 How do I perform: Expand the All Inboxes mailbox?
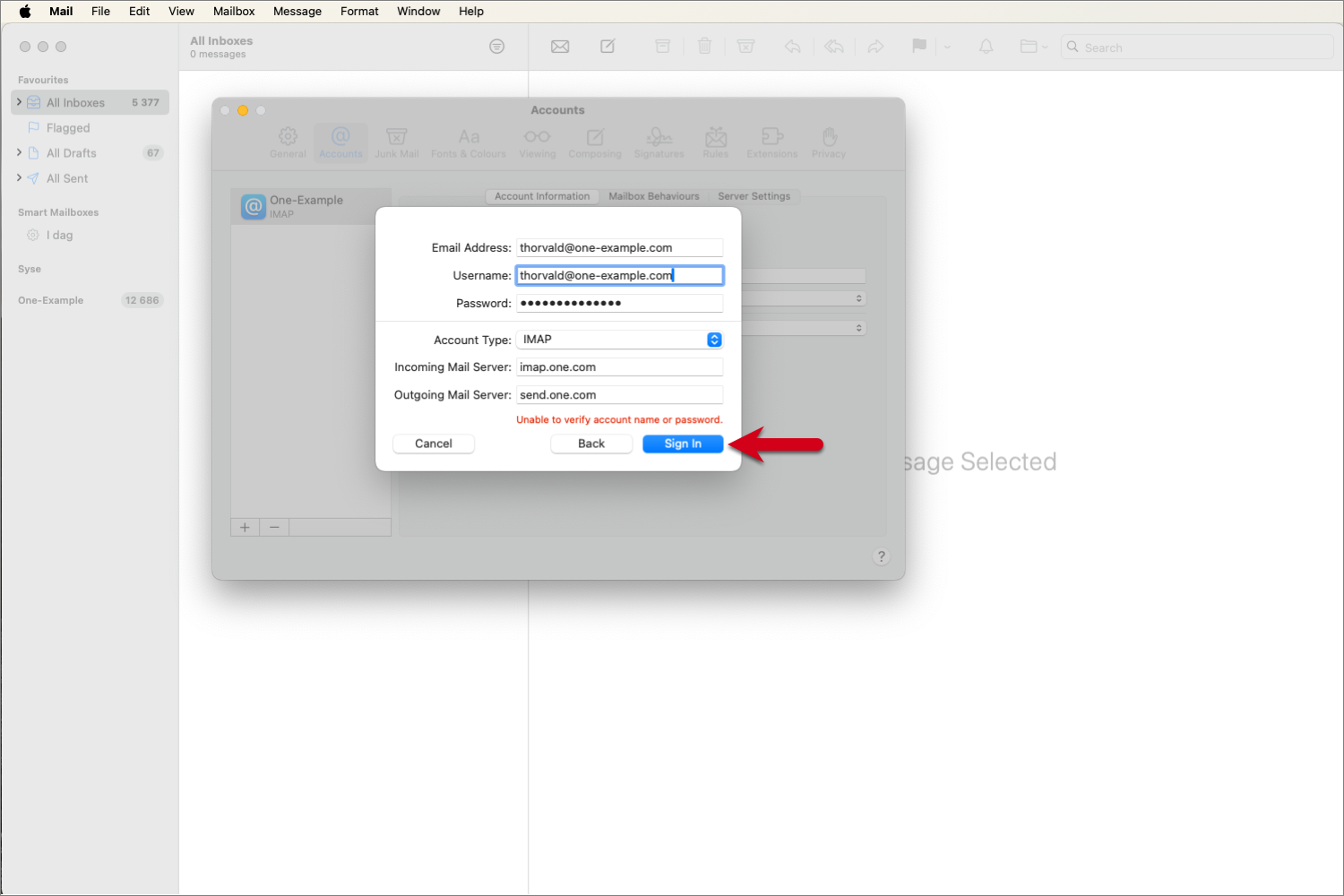pyautogui.click(x=20, y=102)
